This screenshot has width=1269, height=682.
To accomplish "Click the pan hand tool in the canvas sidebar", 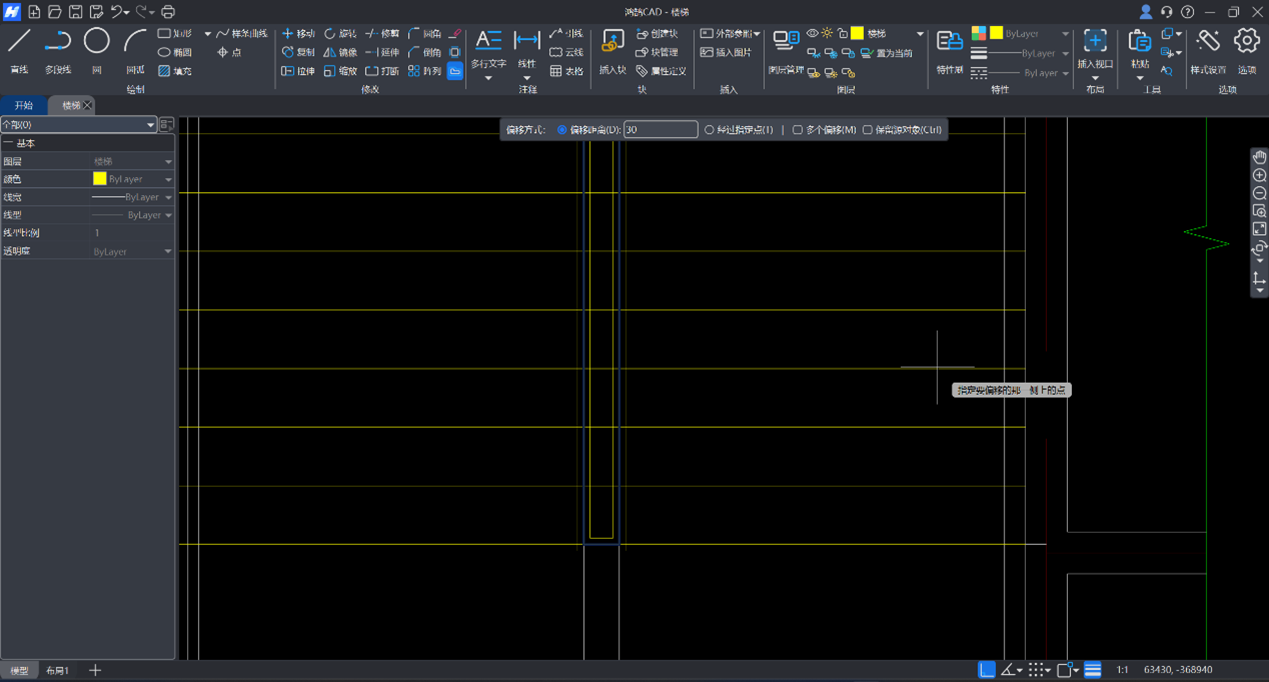I will coord(1259,157).
